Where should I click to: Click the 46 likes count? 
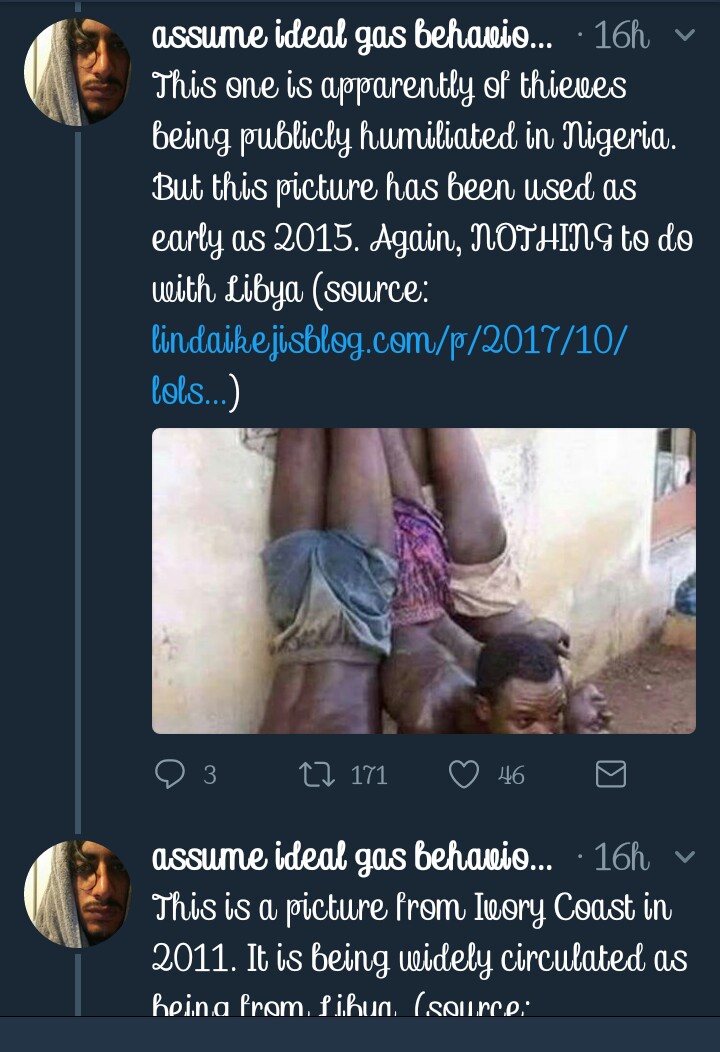[x=511, y=775]
